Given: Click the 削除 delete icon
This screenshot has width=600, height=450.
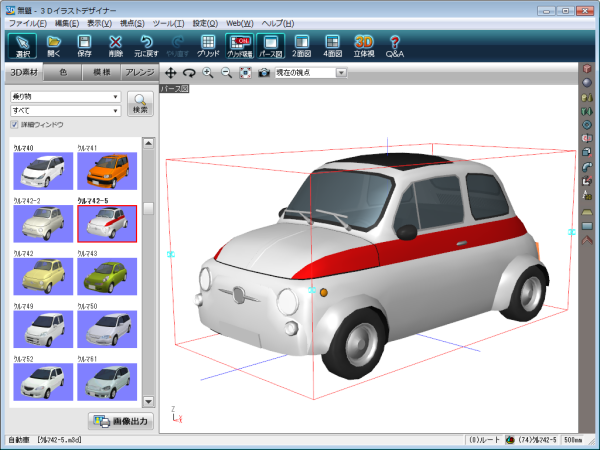Looking at the screenshot, I should [x=115, y=46].
